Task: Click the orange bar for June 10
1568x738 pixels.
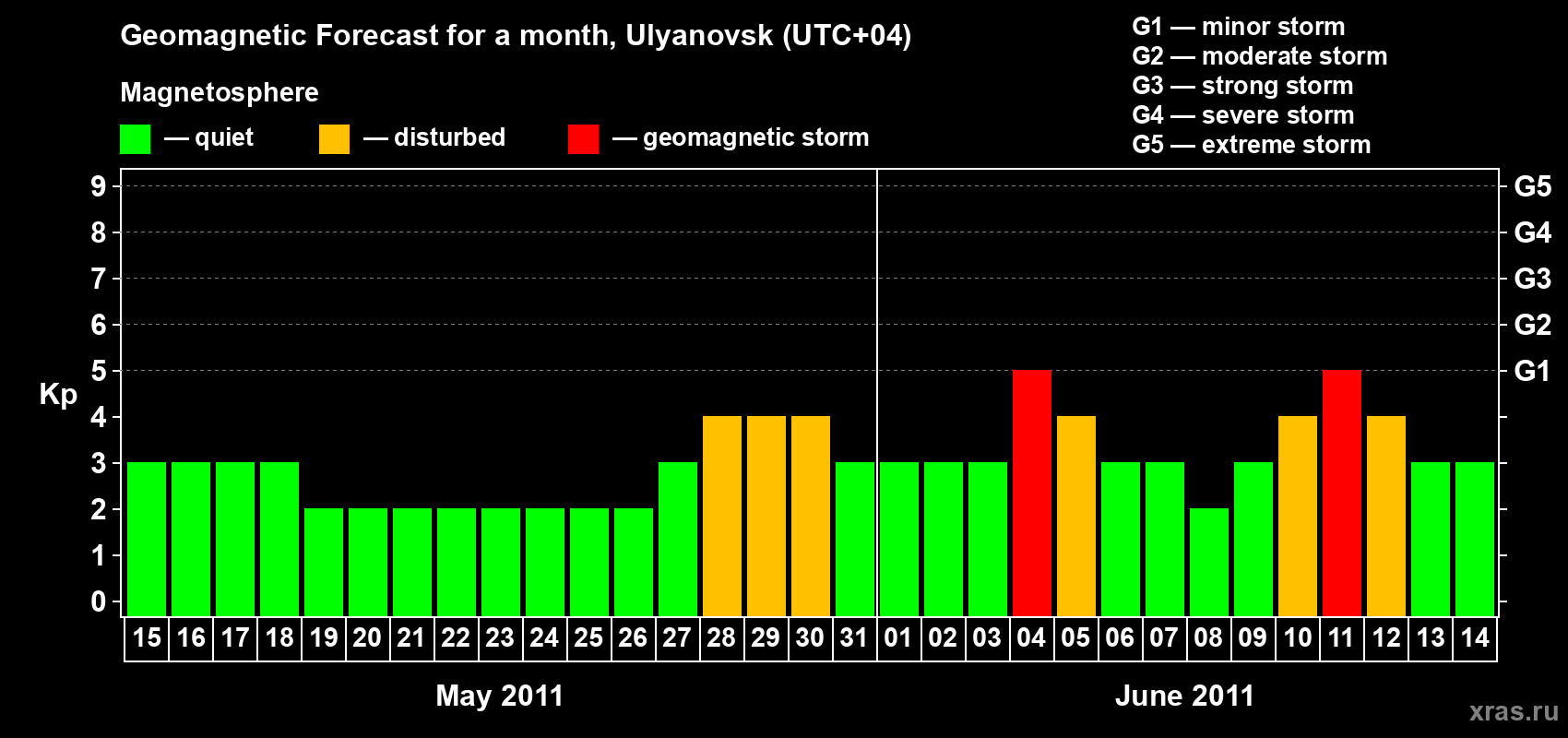Action: click(x=1298, y=517)
